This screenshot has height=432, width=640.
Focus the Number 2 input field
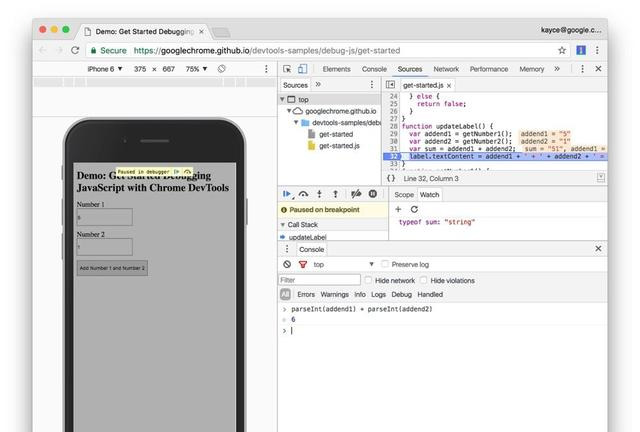[105, 247]
